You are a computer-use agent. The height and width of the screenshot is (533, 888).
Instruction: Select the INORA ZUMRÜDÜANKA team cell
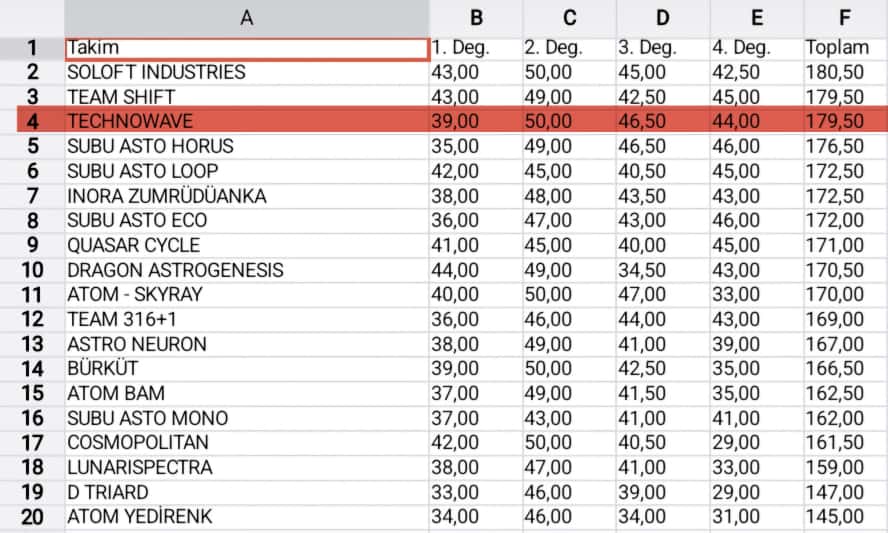coord(246,196)
